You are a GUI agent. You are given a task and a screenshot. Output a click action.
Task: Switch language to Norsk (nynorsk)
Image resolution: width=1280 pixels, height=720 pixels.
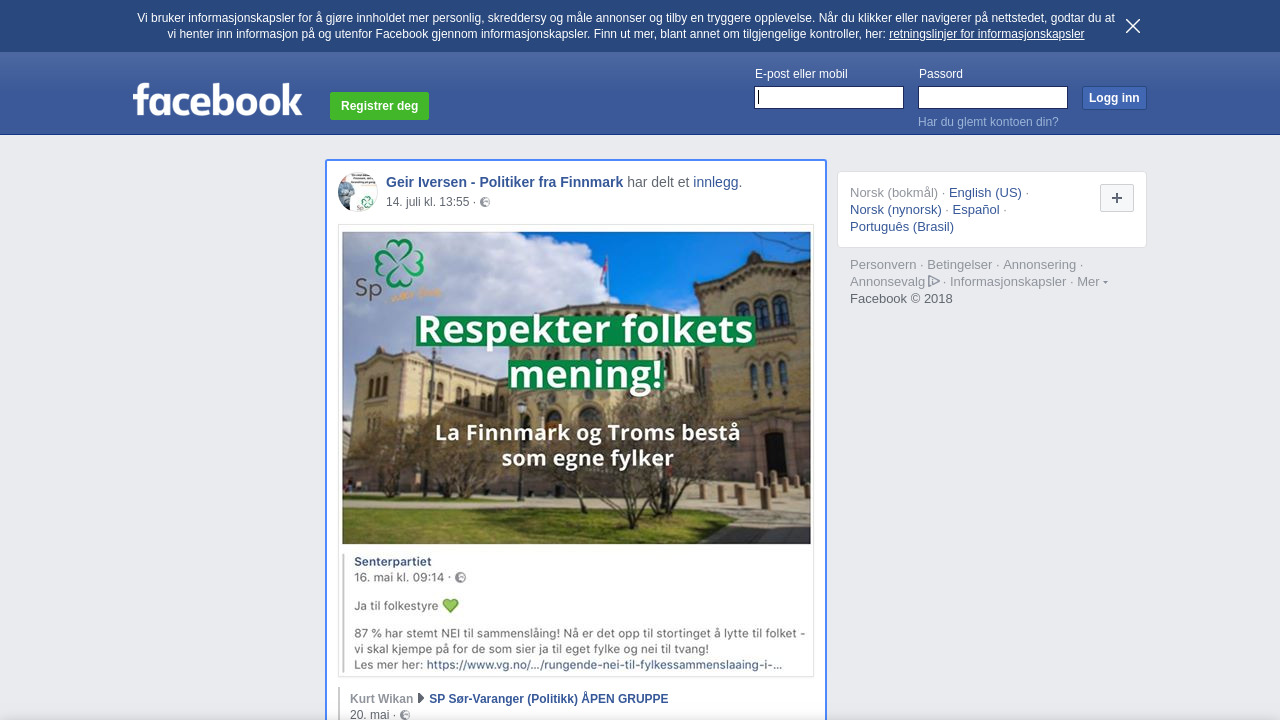[x=896, y=210]
